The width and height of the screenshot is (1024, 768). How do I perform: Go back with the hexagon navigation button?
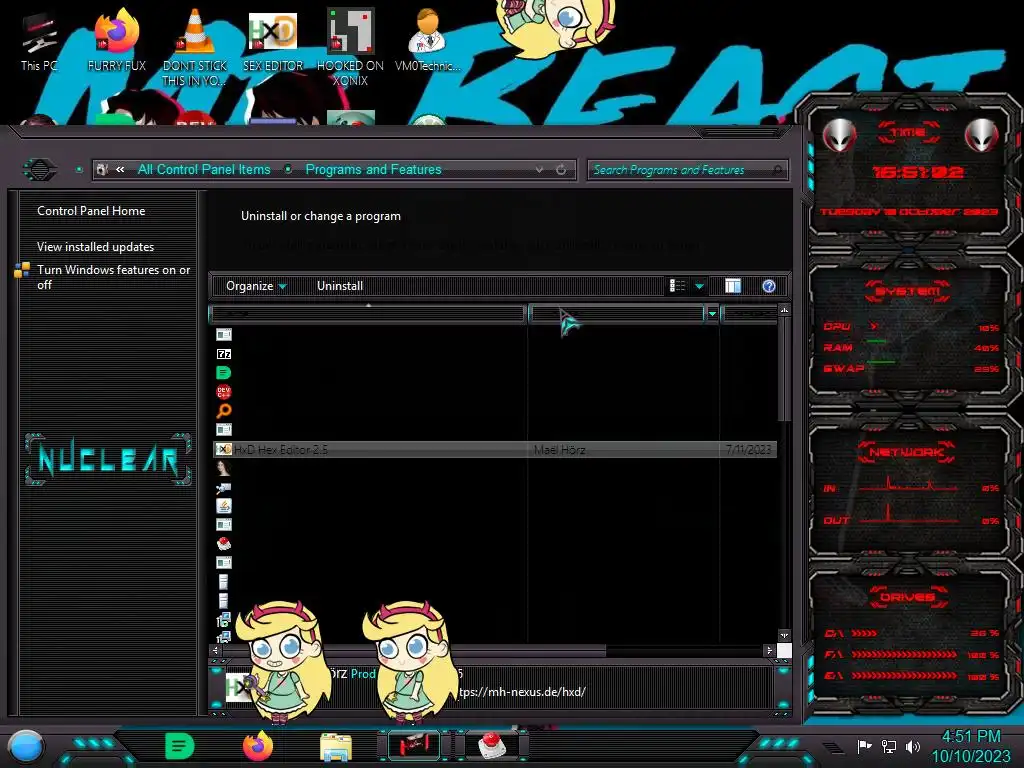pyautogui.click(x=40, y=170)
